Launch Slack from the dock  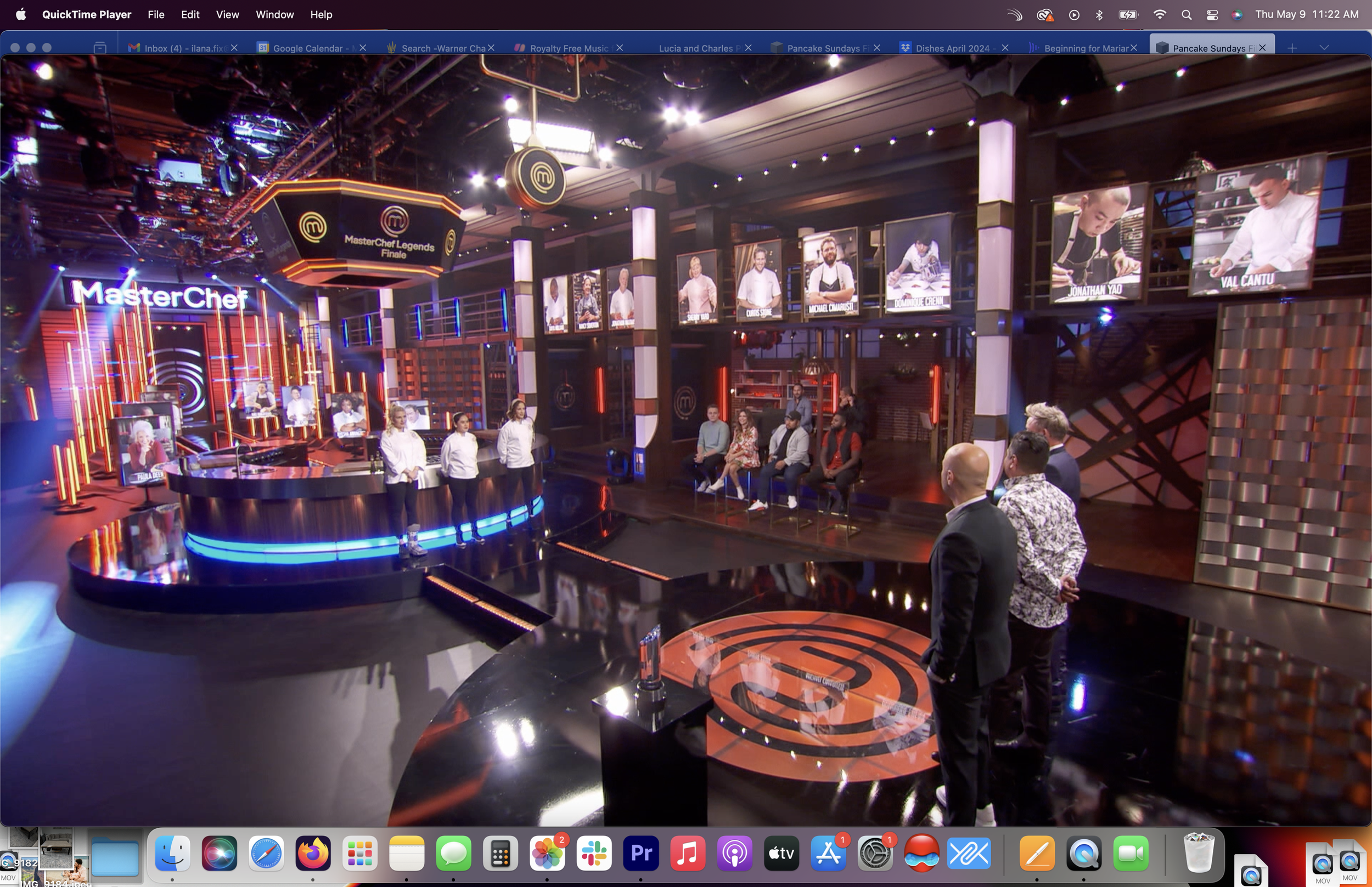pyautogui.click(x=594, y=853)
